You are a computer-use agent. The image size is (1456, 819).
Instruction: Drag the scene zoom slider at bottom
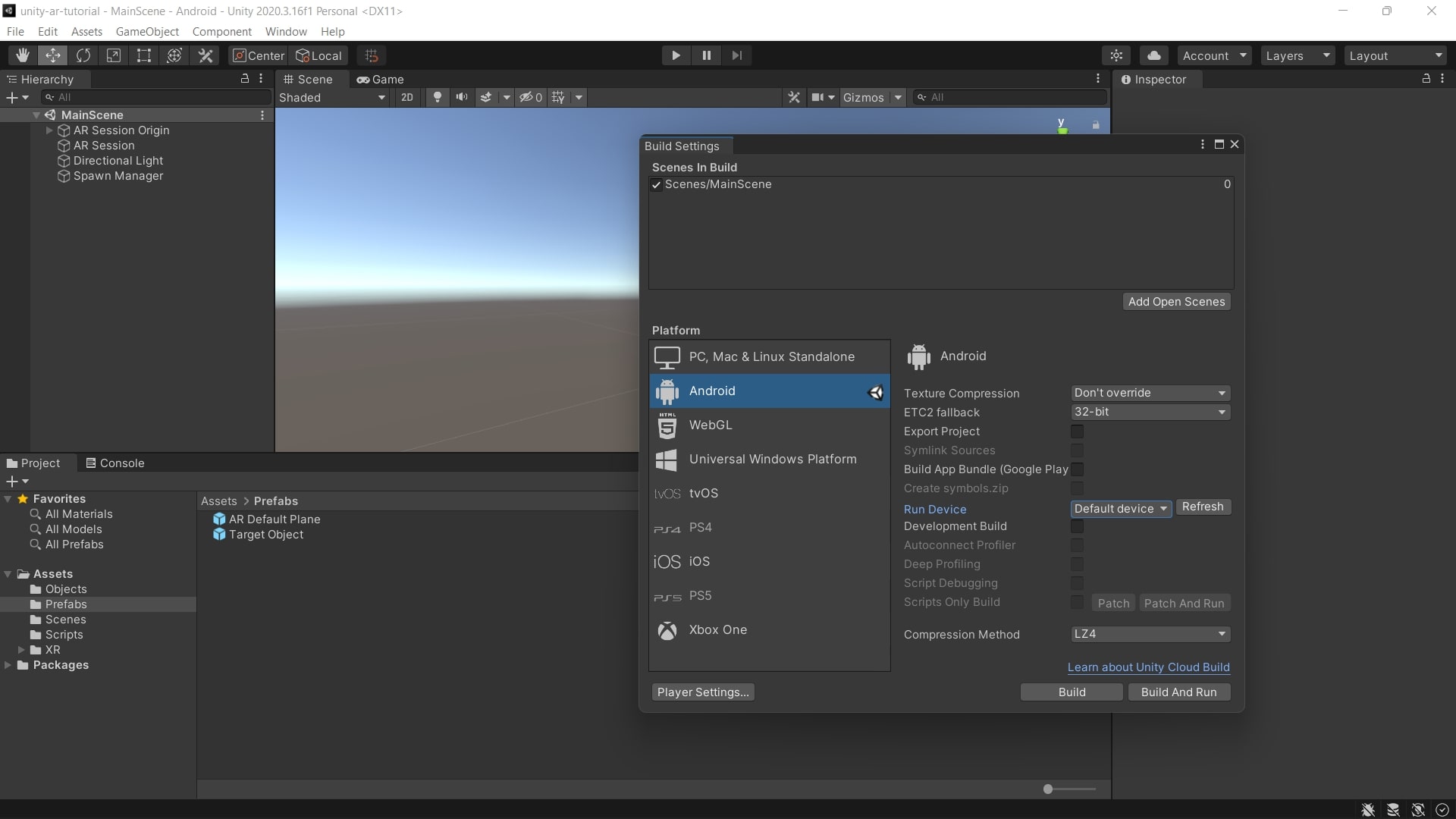(x=1047, y=789)
